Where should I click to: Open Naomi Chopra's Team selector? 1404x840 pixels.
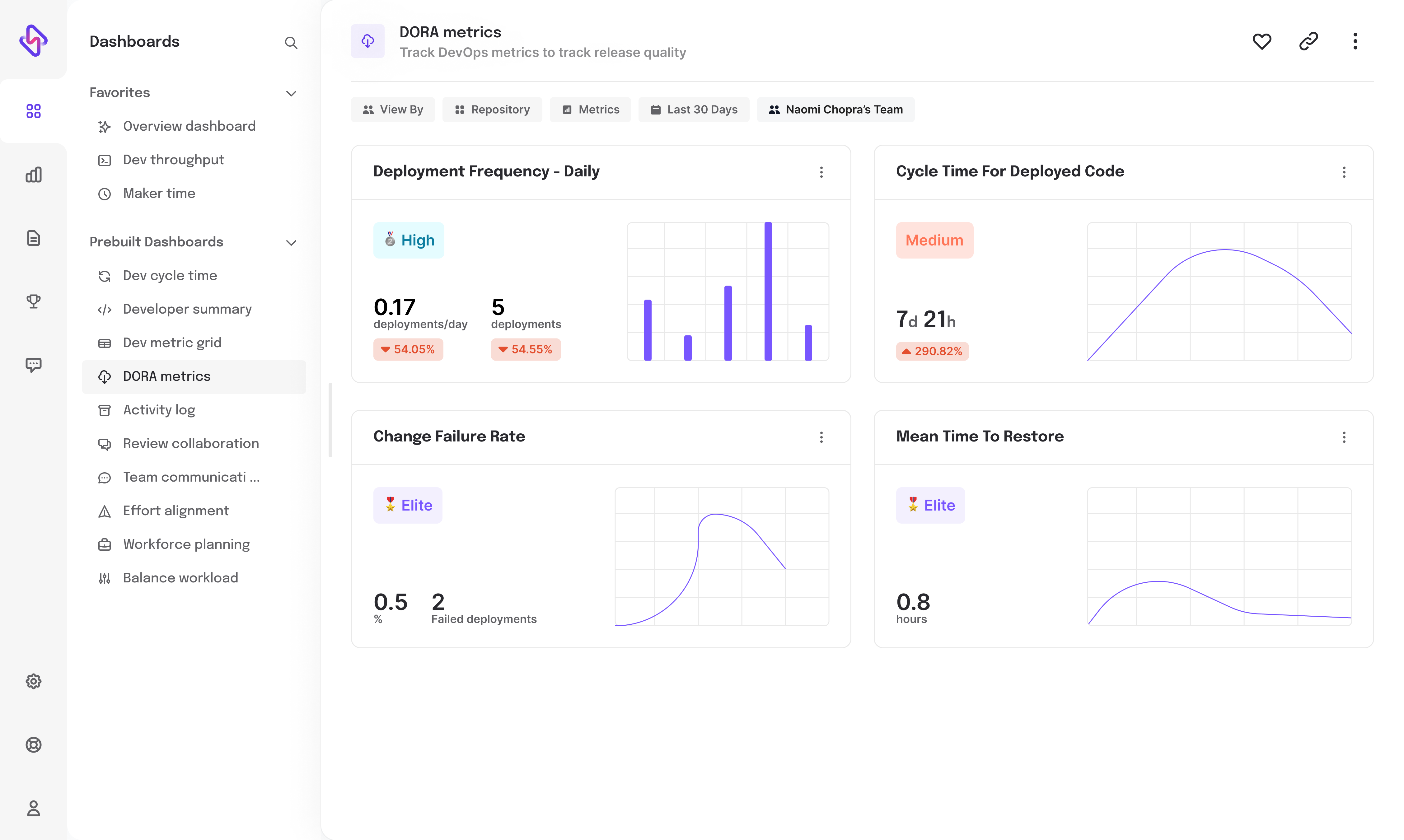(x=835, y=109)
